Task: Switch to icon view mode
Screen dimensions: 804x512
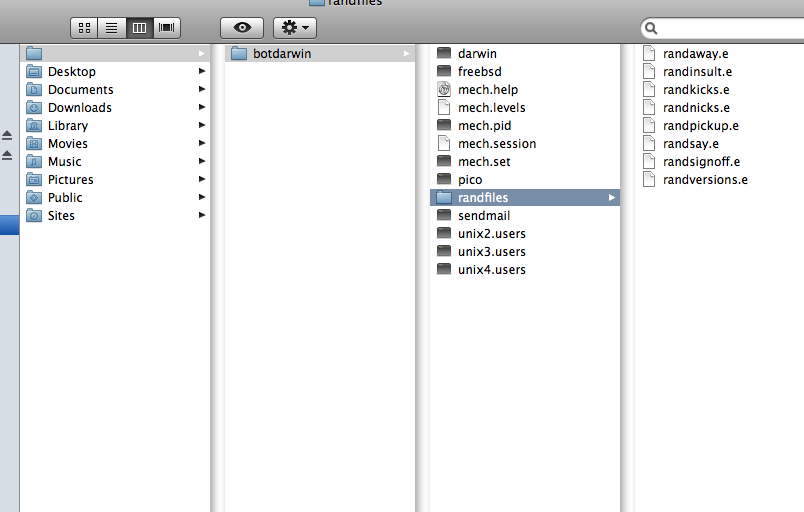Action: pos(84,28)
